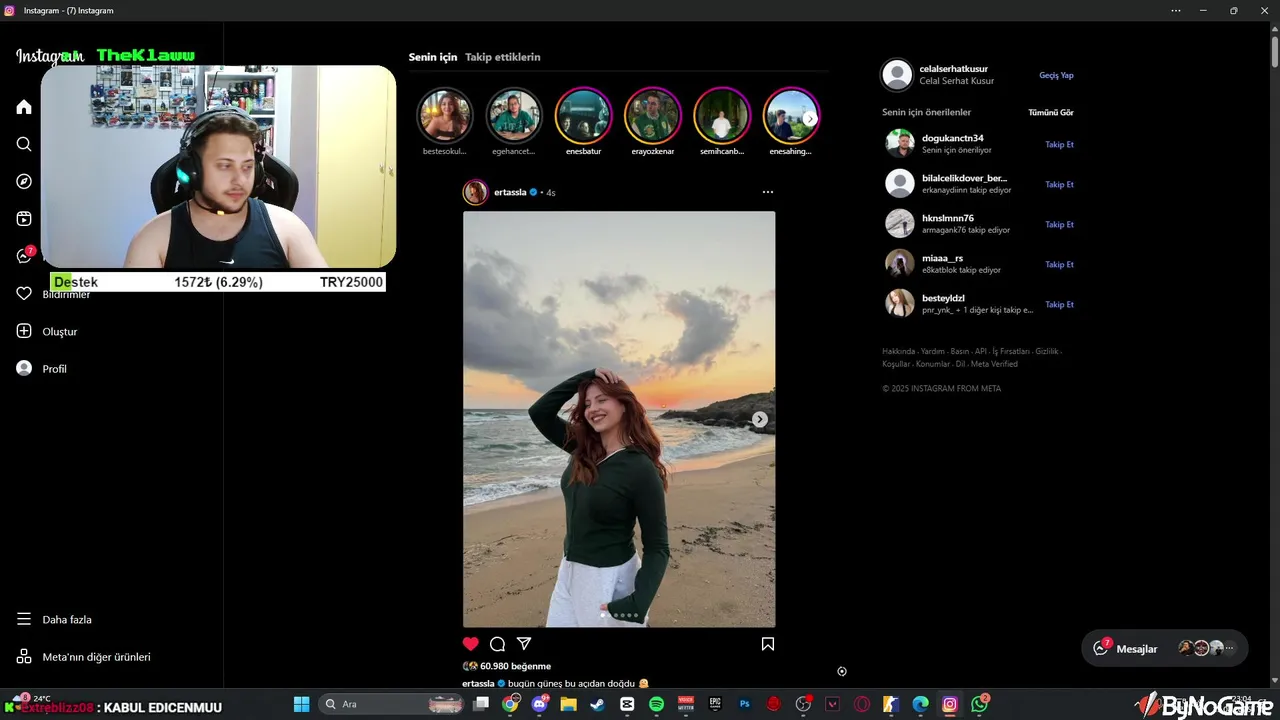Open besteyldzl suggested profile
This screenshot has height=720, width=1280.
(943, 298)
